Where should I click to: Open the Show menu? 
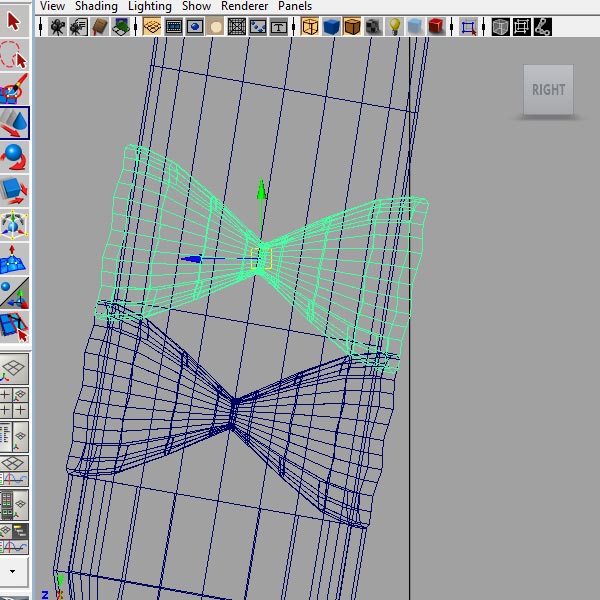tap(196, 6)
